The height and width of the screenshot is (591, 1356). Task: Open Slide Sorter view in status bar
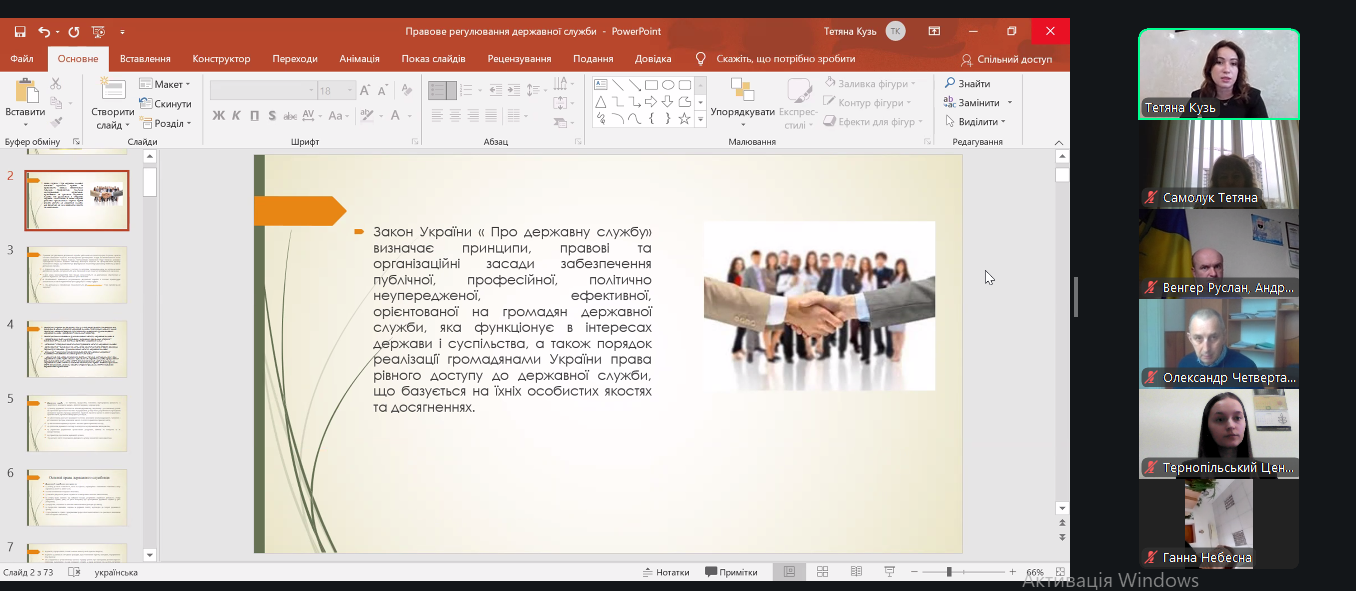point(822,572)
